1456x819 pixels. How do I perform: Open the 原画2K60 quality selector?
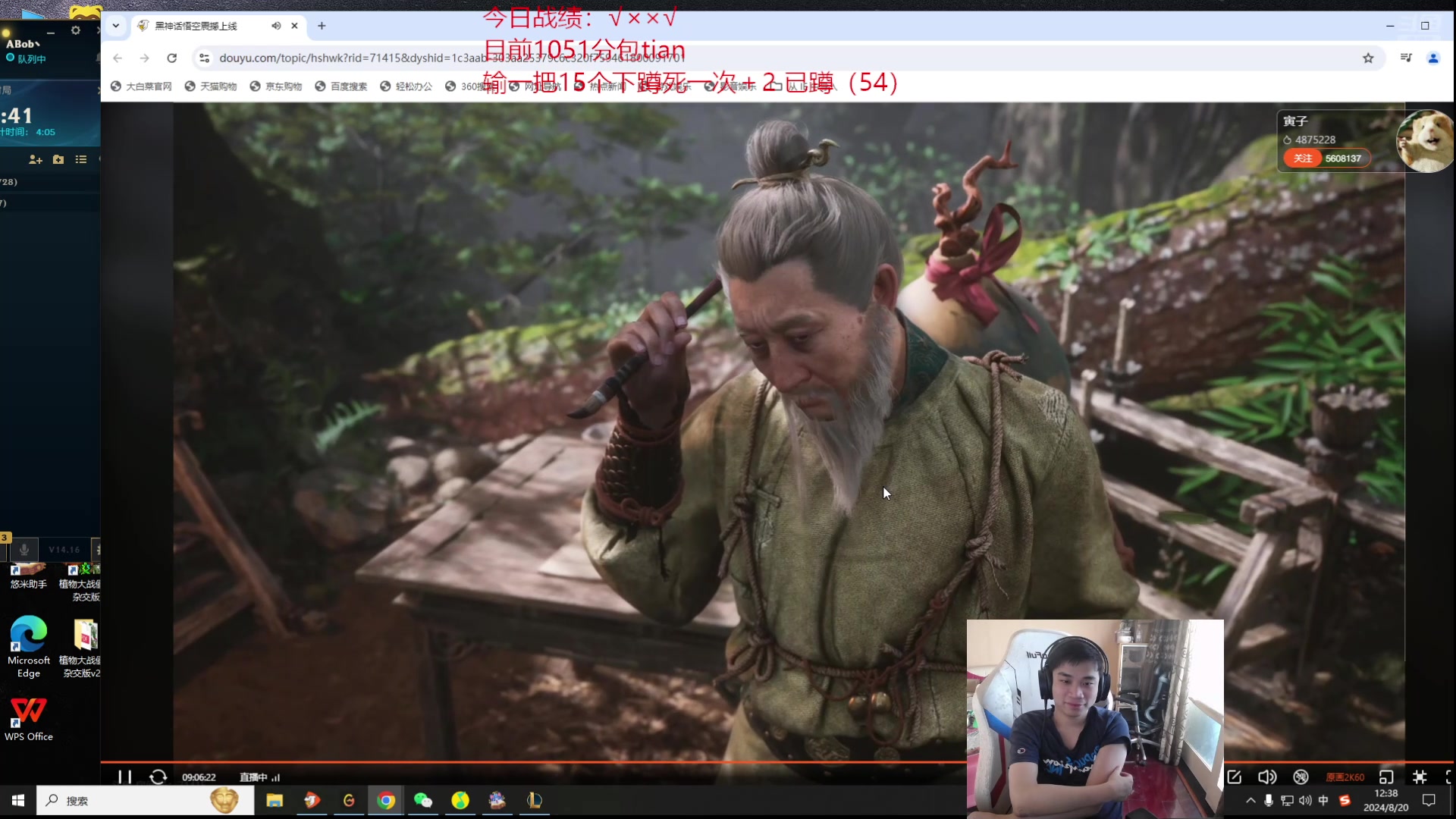tap(1345, 777)
